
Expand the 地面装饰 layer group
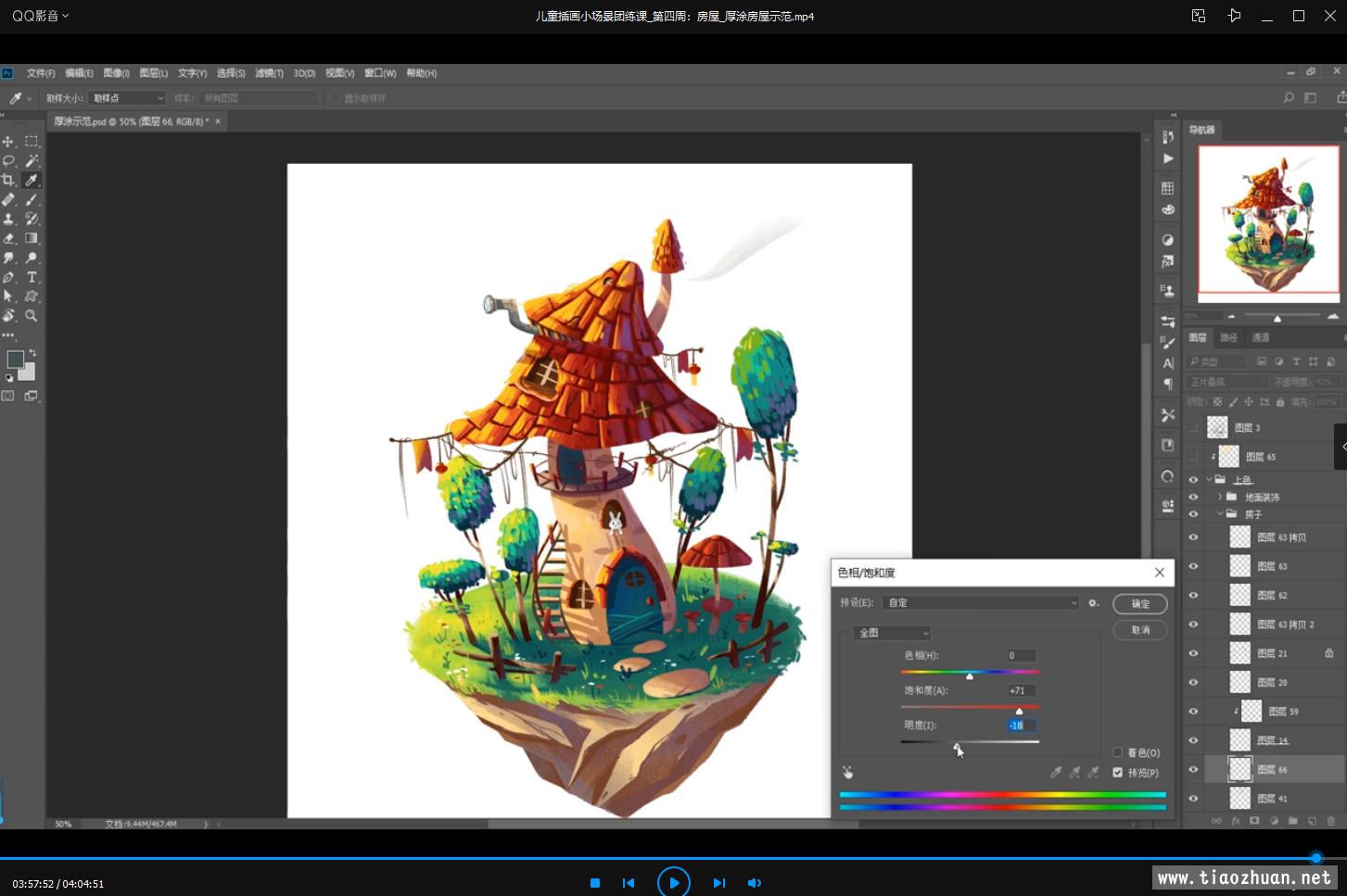1220,498
